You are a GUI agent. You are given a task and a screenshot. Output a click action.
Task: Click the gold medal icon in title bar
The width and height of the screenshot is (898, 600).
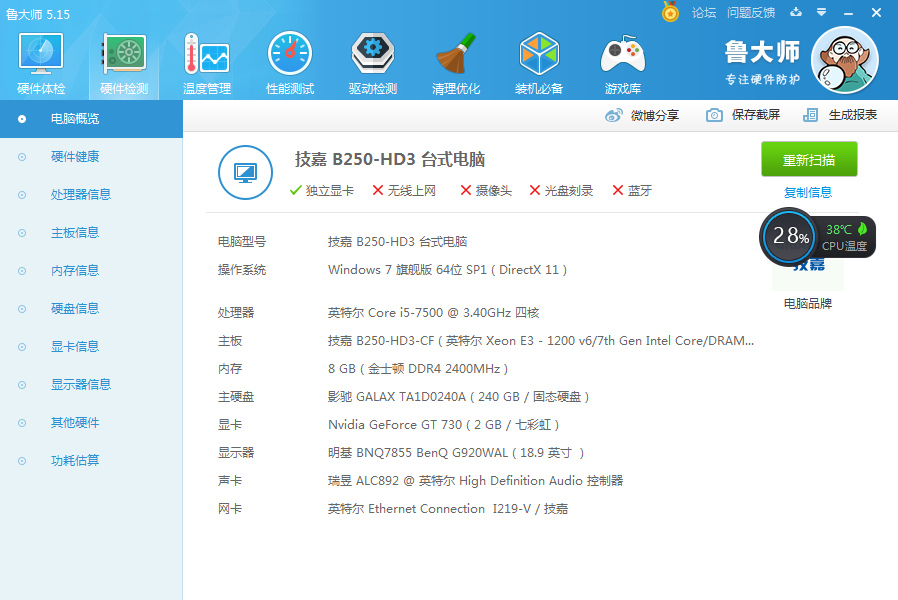(x=670, y=11)
